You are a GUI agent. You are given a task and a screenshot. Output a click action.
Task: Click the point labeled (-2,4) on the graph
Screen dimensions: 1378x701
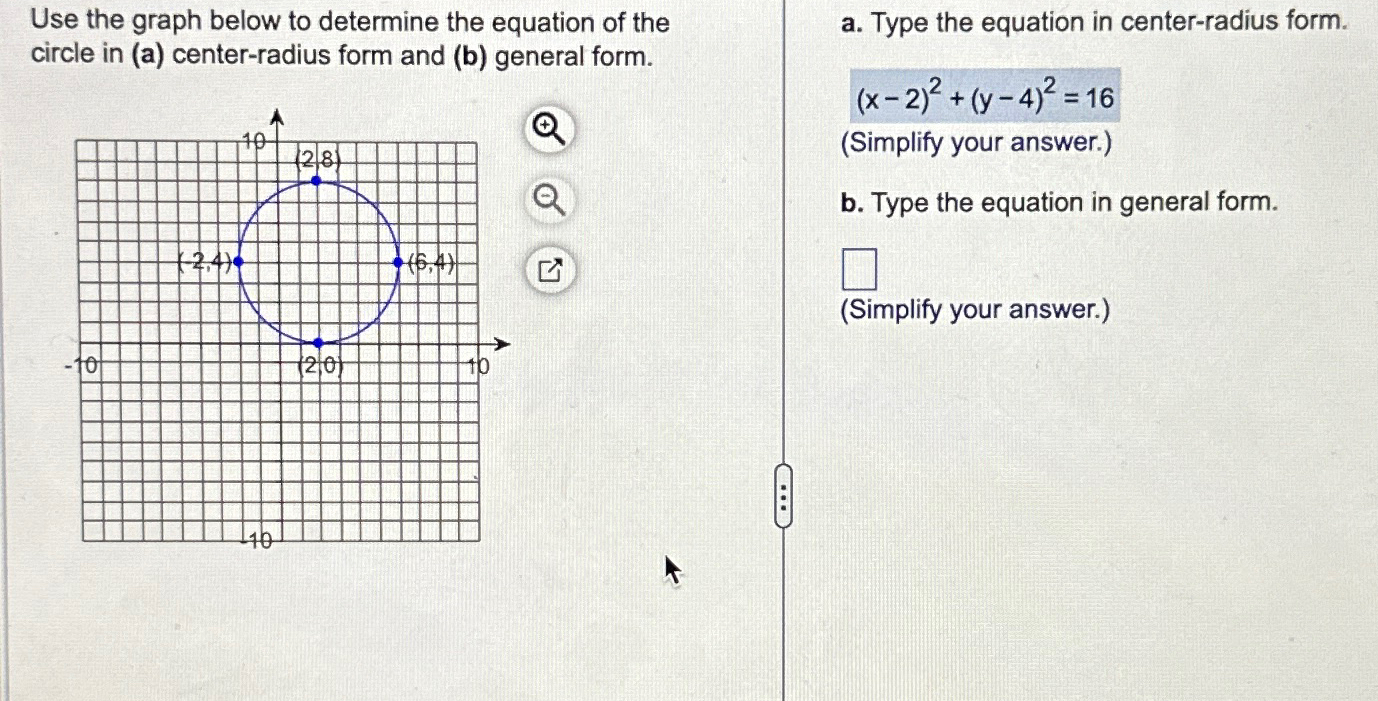point(238,262)
